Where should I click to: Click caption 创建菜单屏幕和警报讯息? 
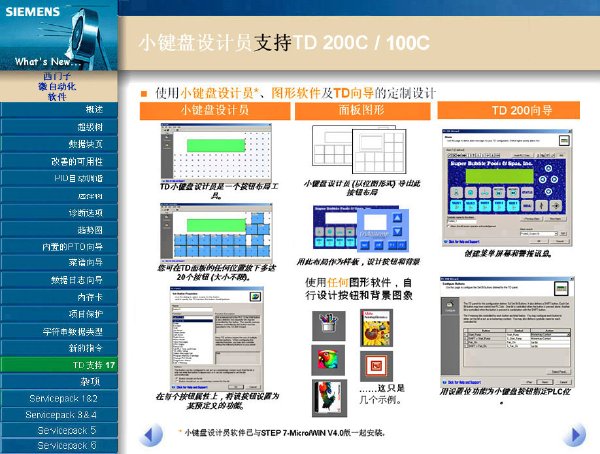[x=508, y=253]
